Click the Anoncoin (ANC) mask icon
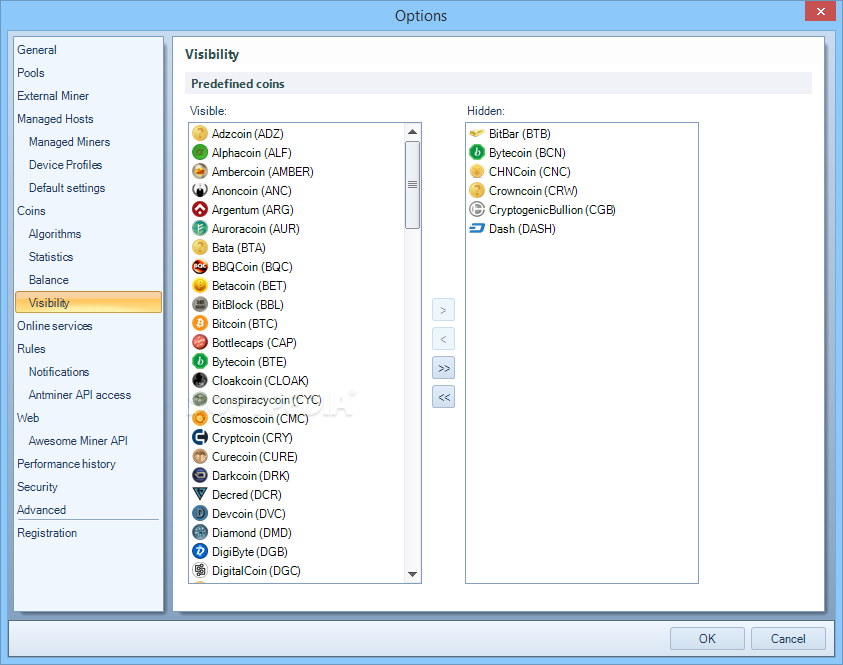Screen dimensions: 843x665 [200, 190]
